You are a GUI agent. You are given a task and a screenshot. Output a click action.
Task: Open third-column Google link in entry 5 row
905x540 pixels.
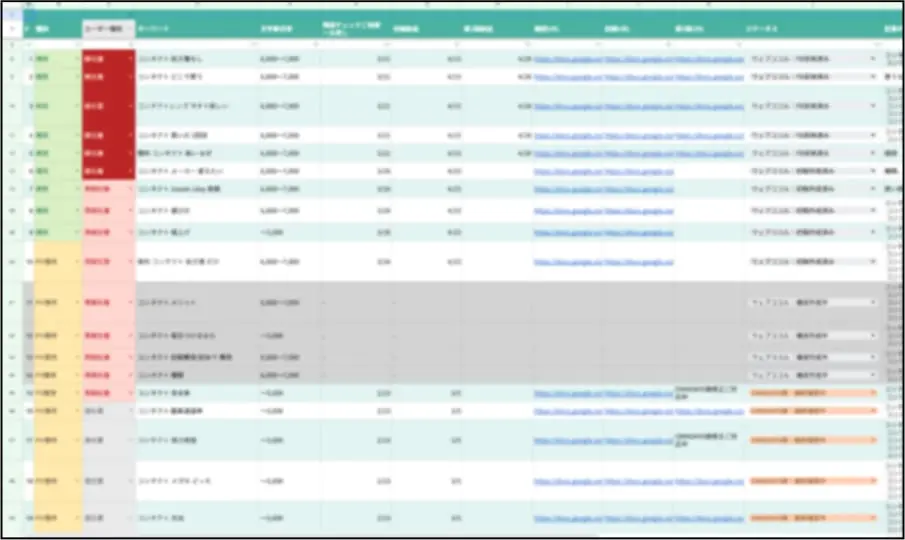click(x=708, y=153)
